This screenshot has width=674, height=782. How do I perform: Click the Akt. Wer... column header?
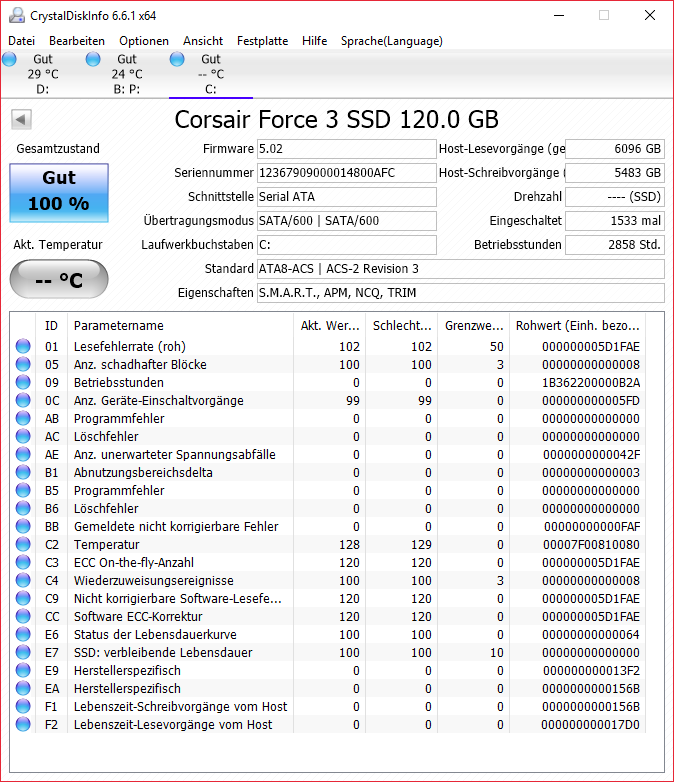330,326
